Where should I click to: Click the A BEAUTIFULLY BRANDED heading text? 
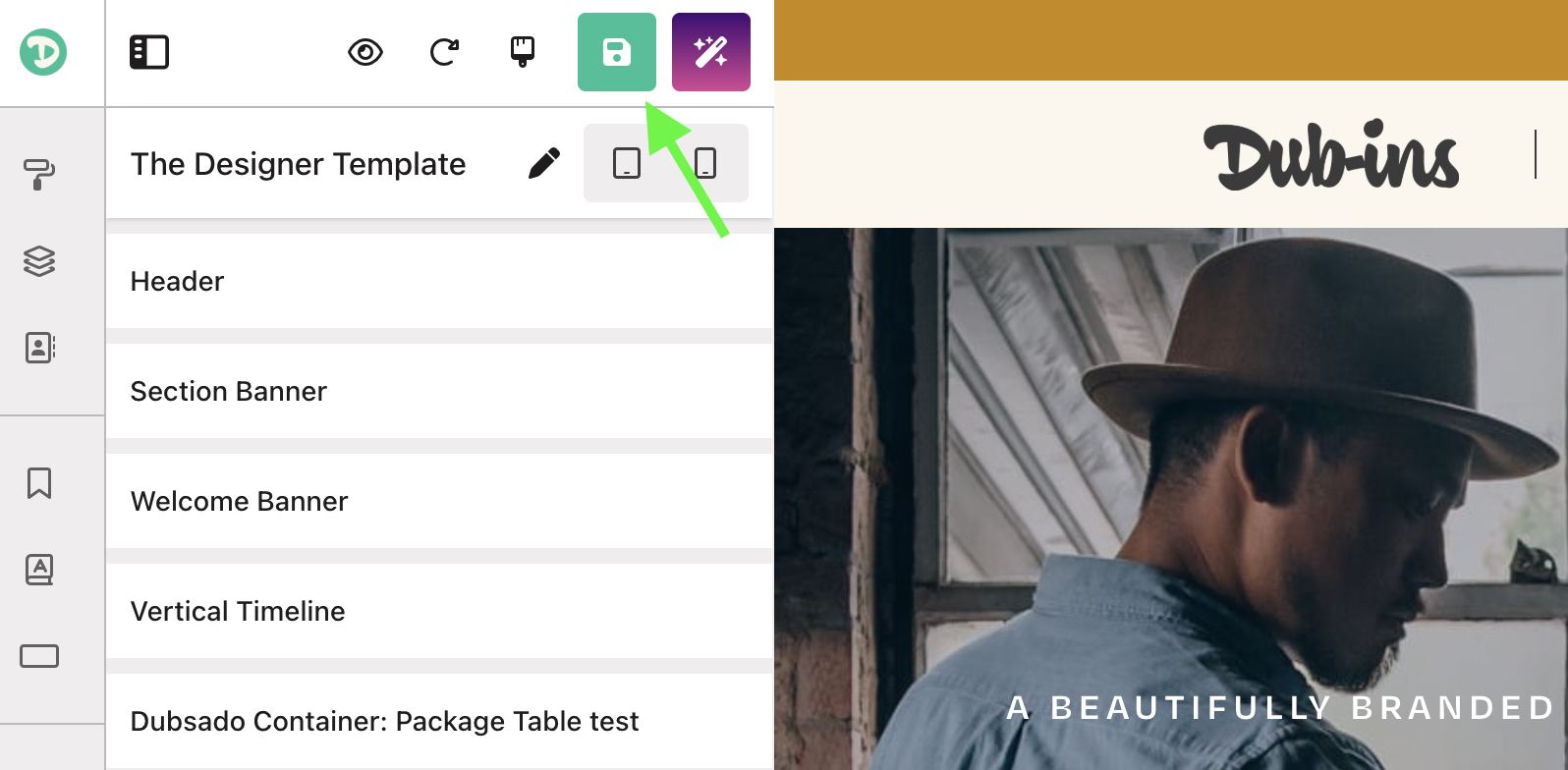pyautogui.click(x=1281, y=707)
